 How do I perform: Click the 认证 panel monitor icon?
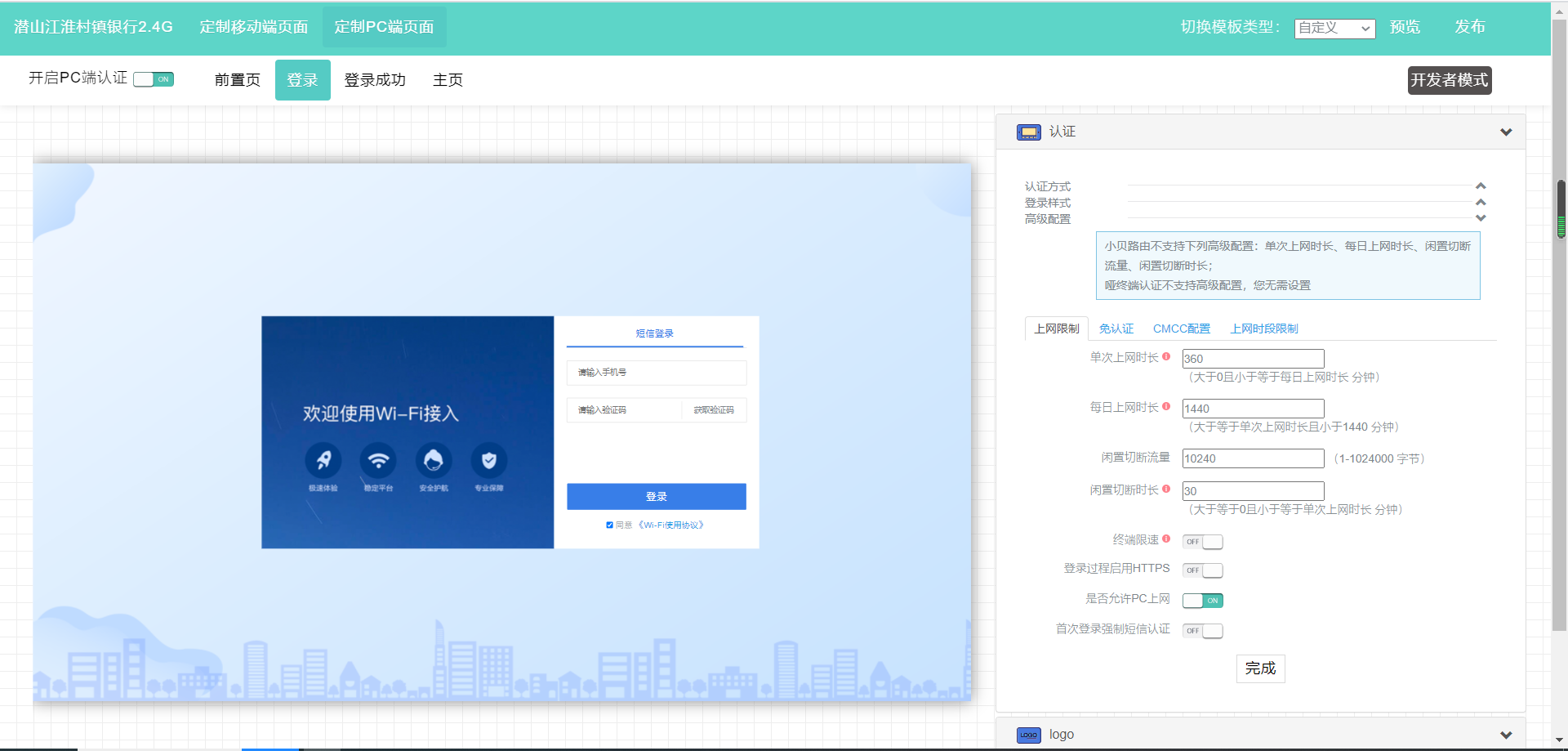[x=1028, y=132]
